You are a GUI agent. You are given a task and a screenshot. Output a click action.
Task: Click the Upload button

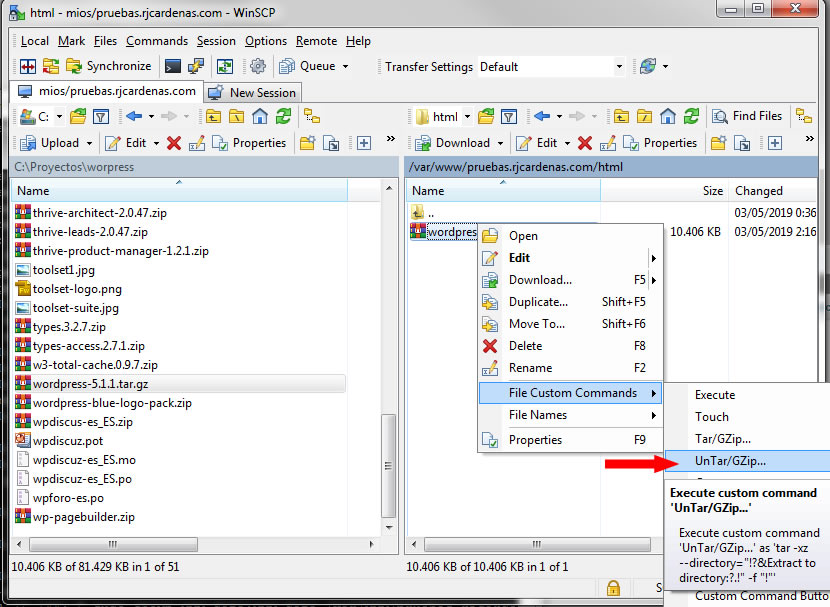click(49, 143)
